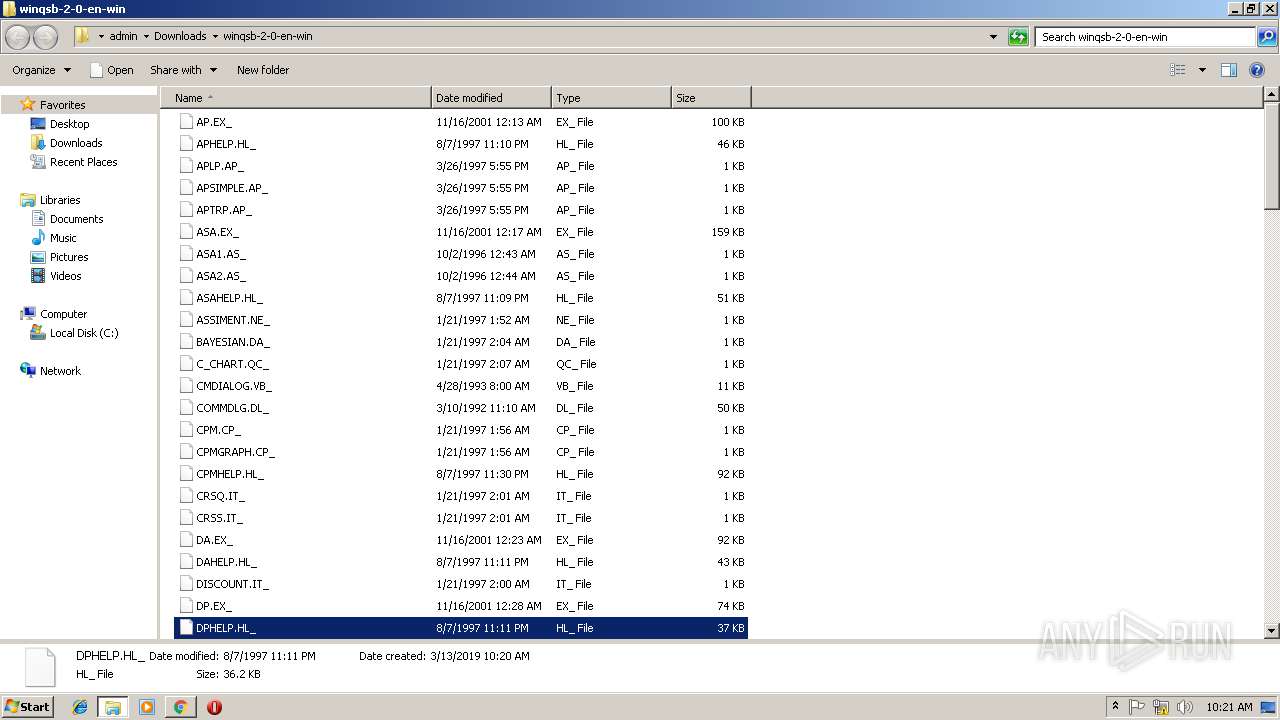Screen dimensions: 1280x720
Task: Expand the Downloads breadcrumb arrow
Action: 215,37
